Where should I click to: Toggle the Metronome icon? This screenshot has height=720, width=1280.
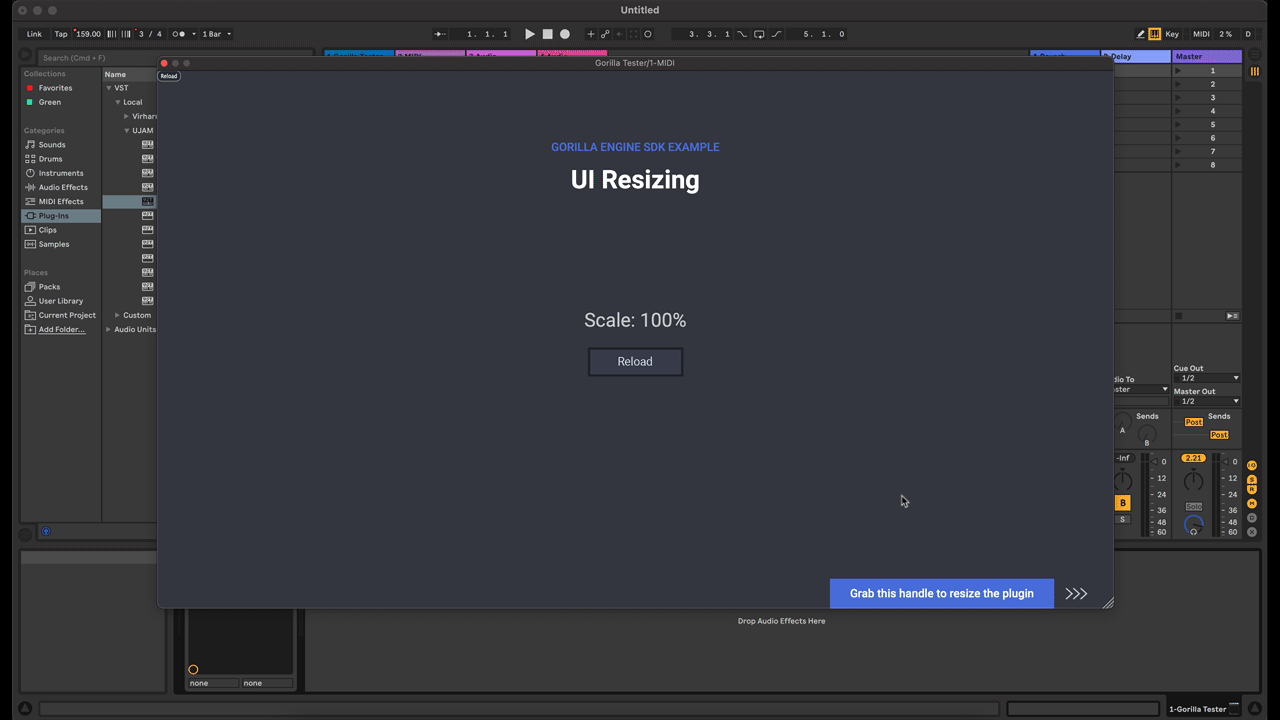pyautogui.click(x=180, y=34)
